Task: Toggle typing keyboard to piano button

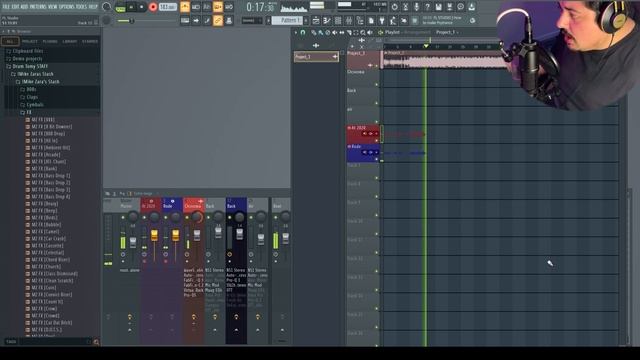Action: (x=185, y=20)
